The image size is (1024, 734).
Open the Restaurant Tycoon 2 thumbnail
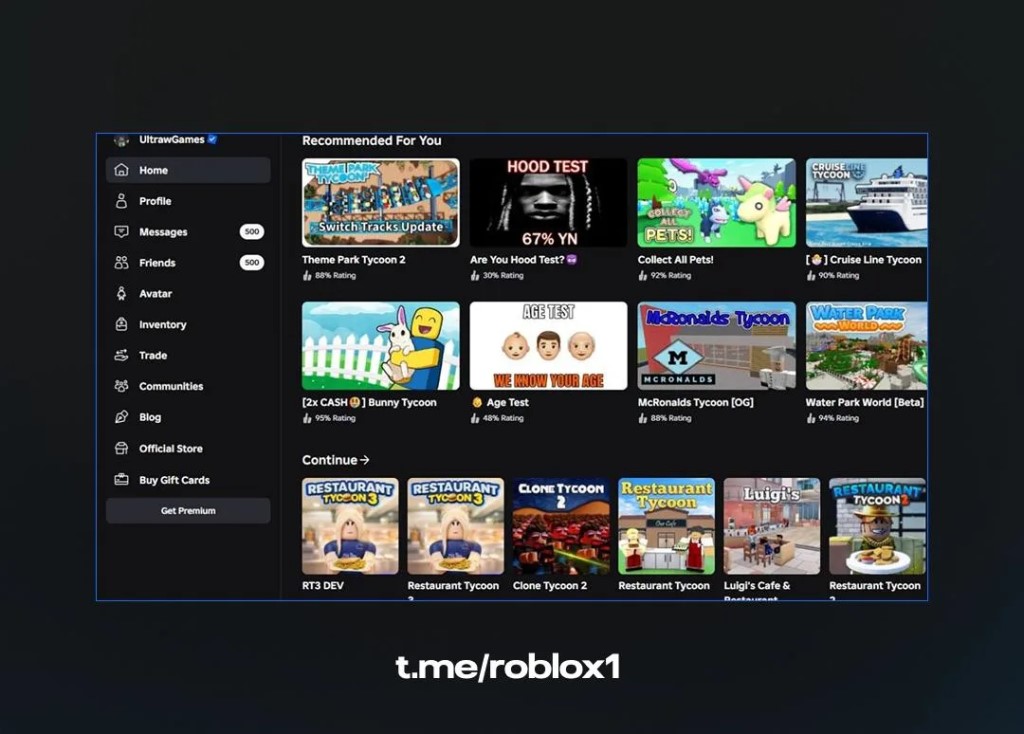pos(877,526)
